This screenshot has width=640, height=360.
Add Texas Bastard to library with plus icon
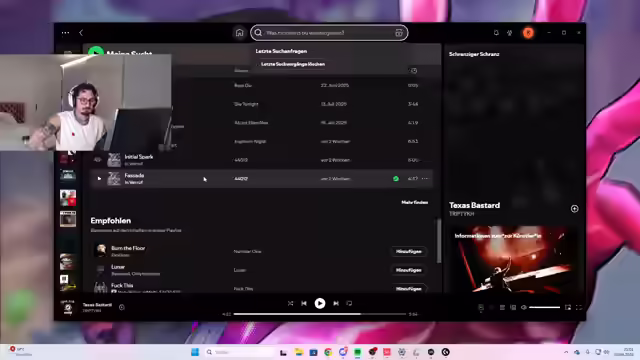point(574,209)
